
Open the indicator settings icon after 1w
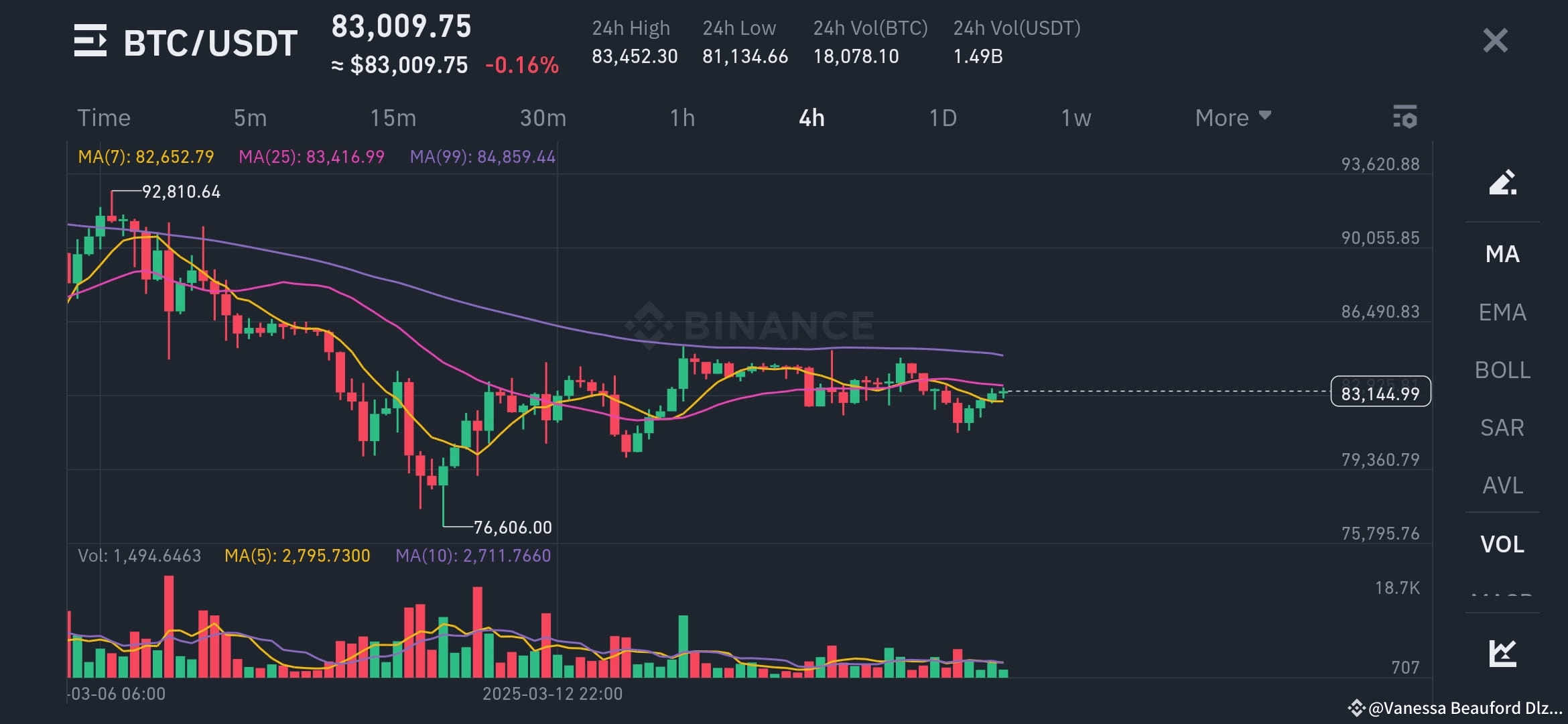coord(1405,117)
